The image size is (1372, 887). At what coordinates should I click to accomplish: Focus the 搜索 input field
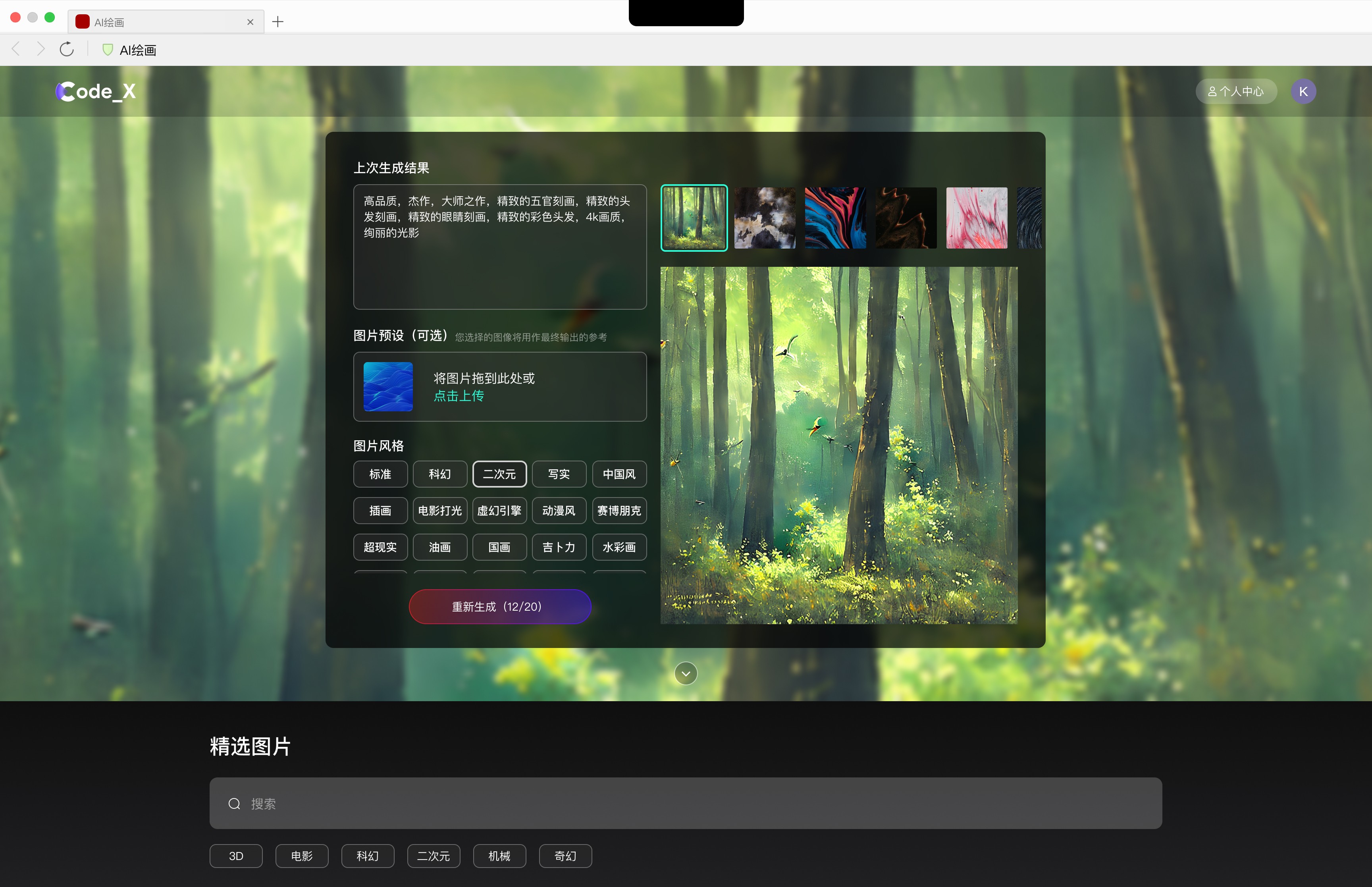(x=686, y=804)
